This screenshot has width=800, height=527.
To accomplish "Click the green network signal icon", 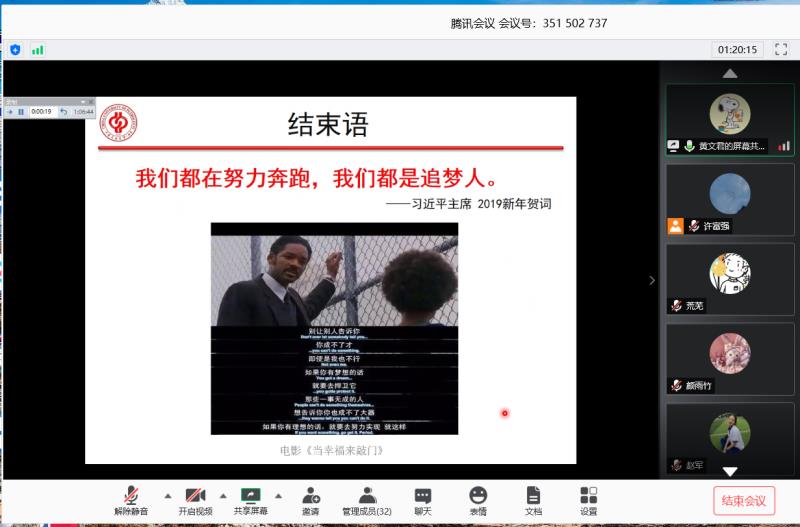I will pos(38,49).
